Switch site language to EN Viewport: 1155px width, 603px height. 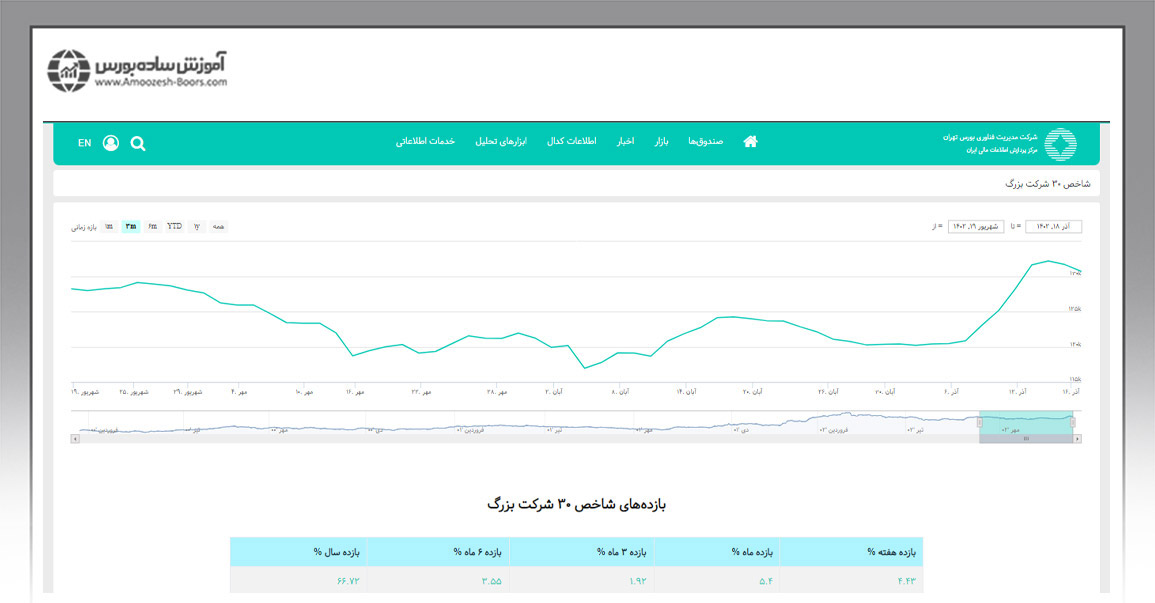click(84, 143)
